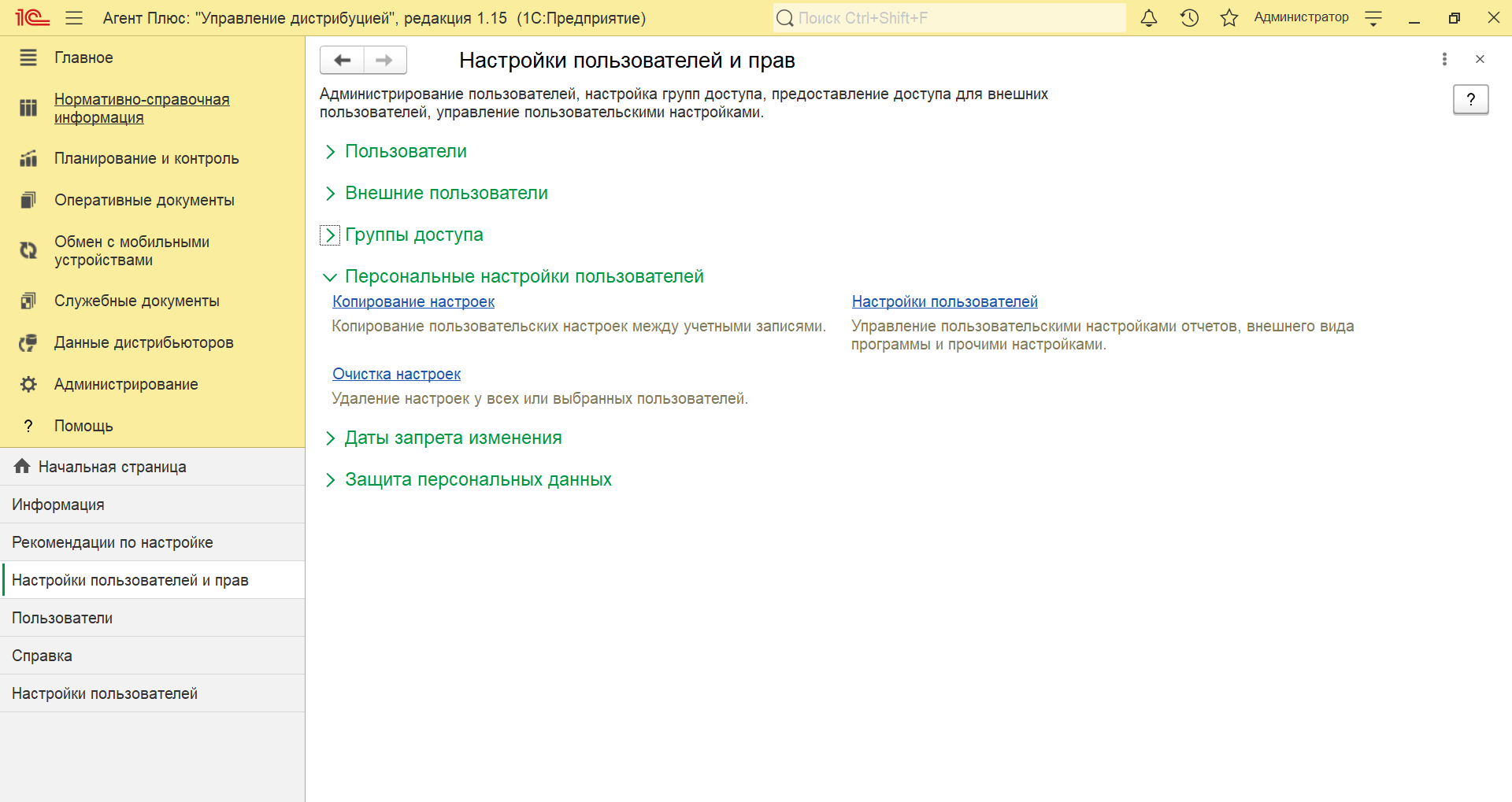This screenshot has height=802, width=1512.
Task: Close the settings page with X
Action: tap(1480, 59)
